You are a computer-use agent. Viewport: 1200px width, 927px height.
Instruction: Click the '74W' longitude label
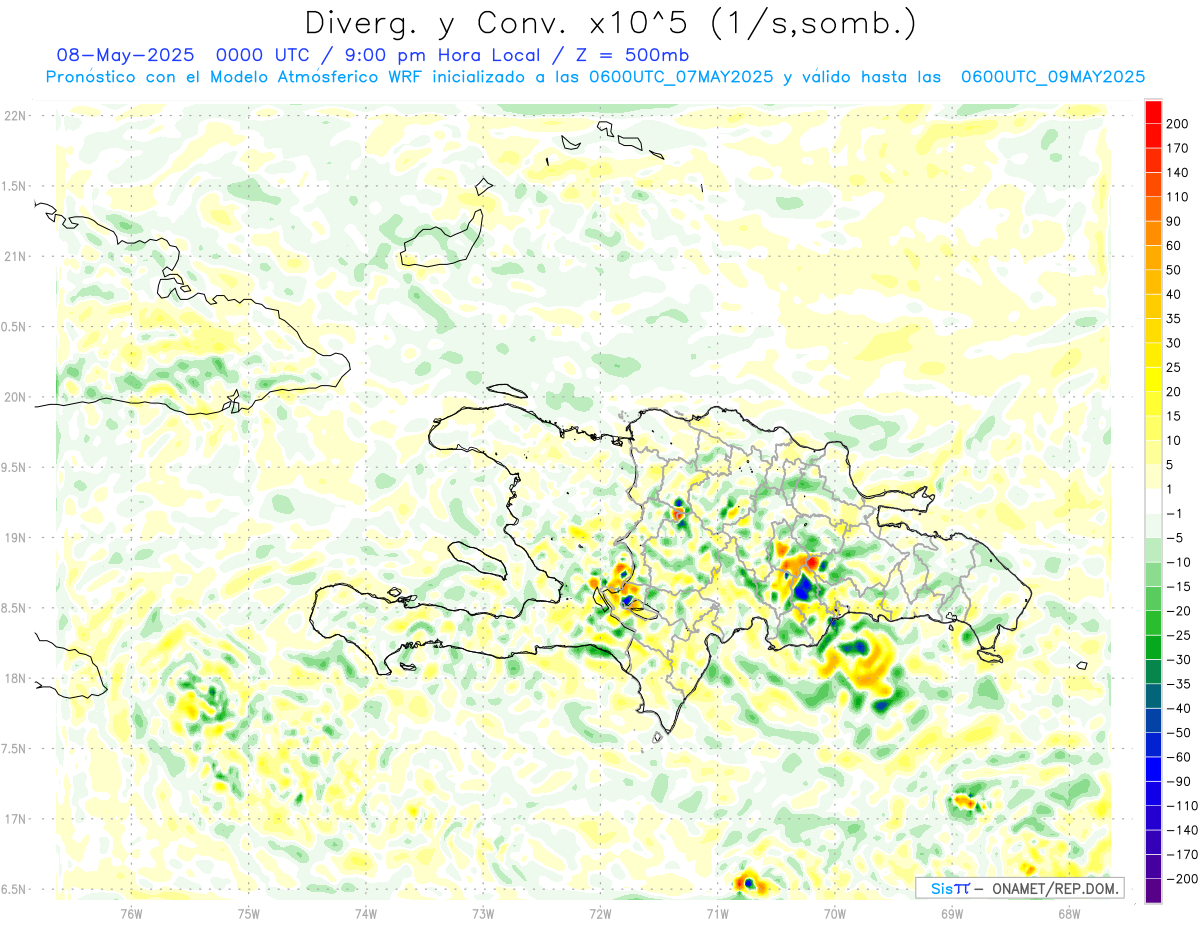(x=365, y=913)
